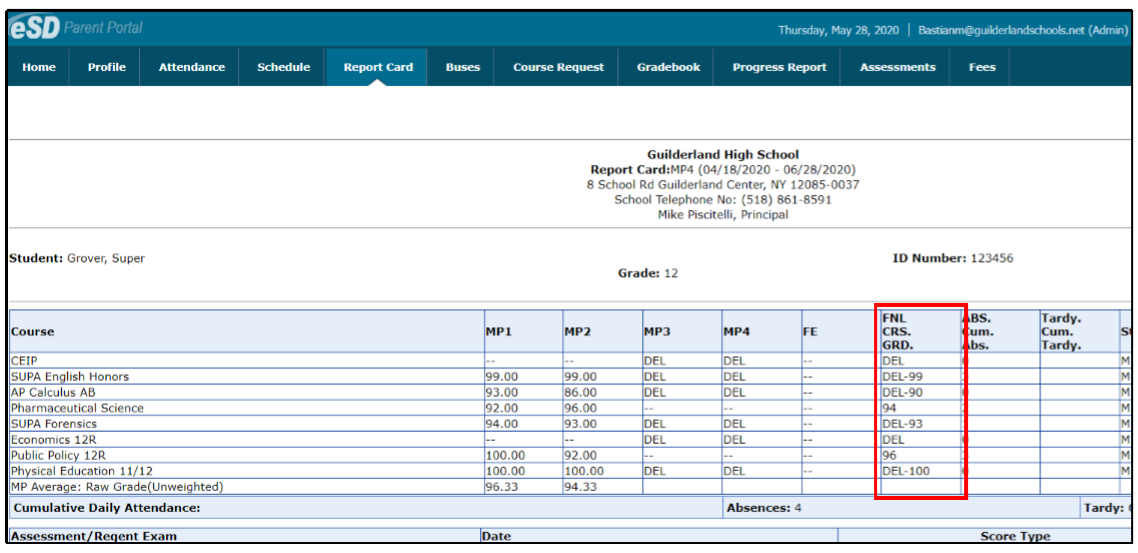
Task: Click the final grade DEL-100
Action: tap(906, 471)
